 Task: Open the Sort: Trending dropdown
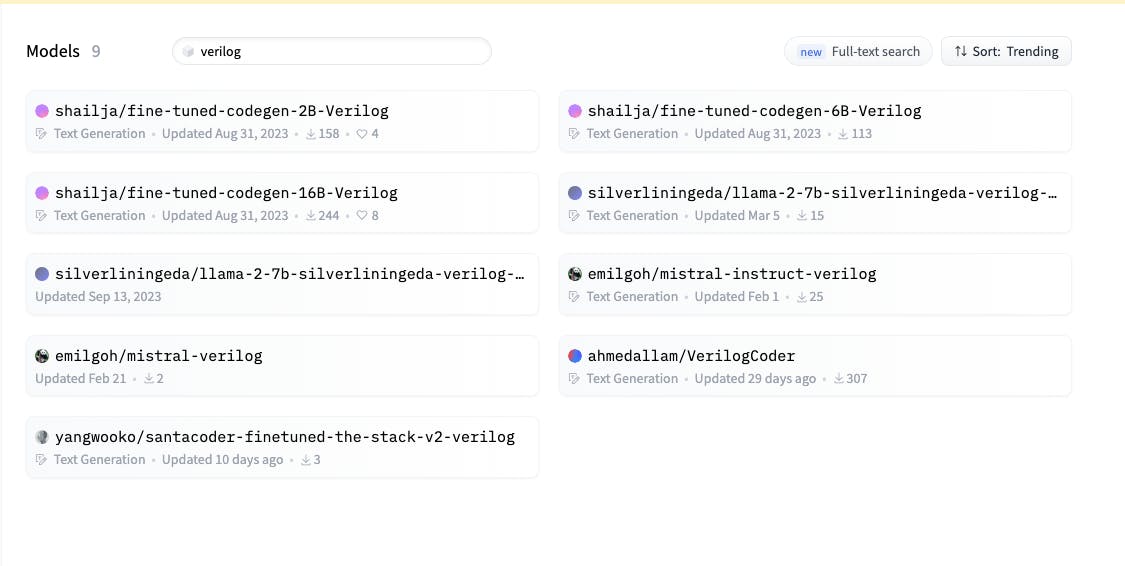click(1006, 51)
